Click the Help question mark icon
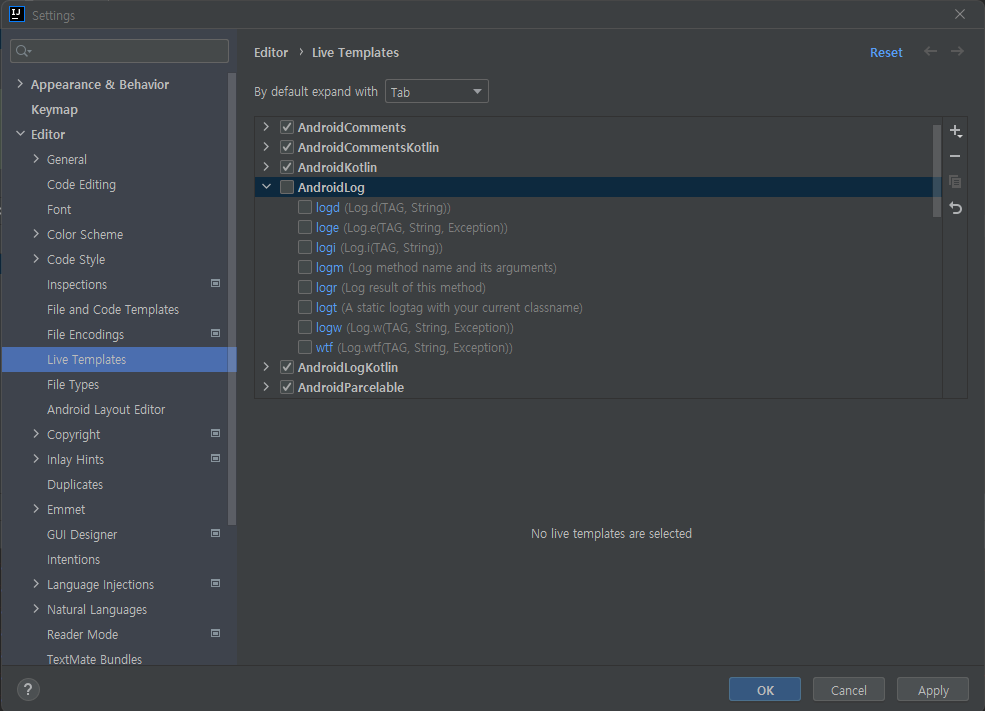The image size is (985, 711). 28,690
